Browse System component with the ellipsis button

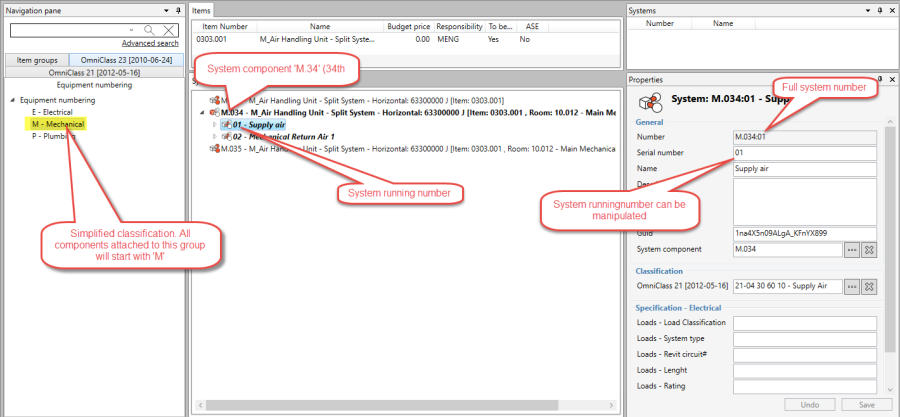tap(852, 249)
